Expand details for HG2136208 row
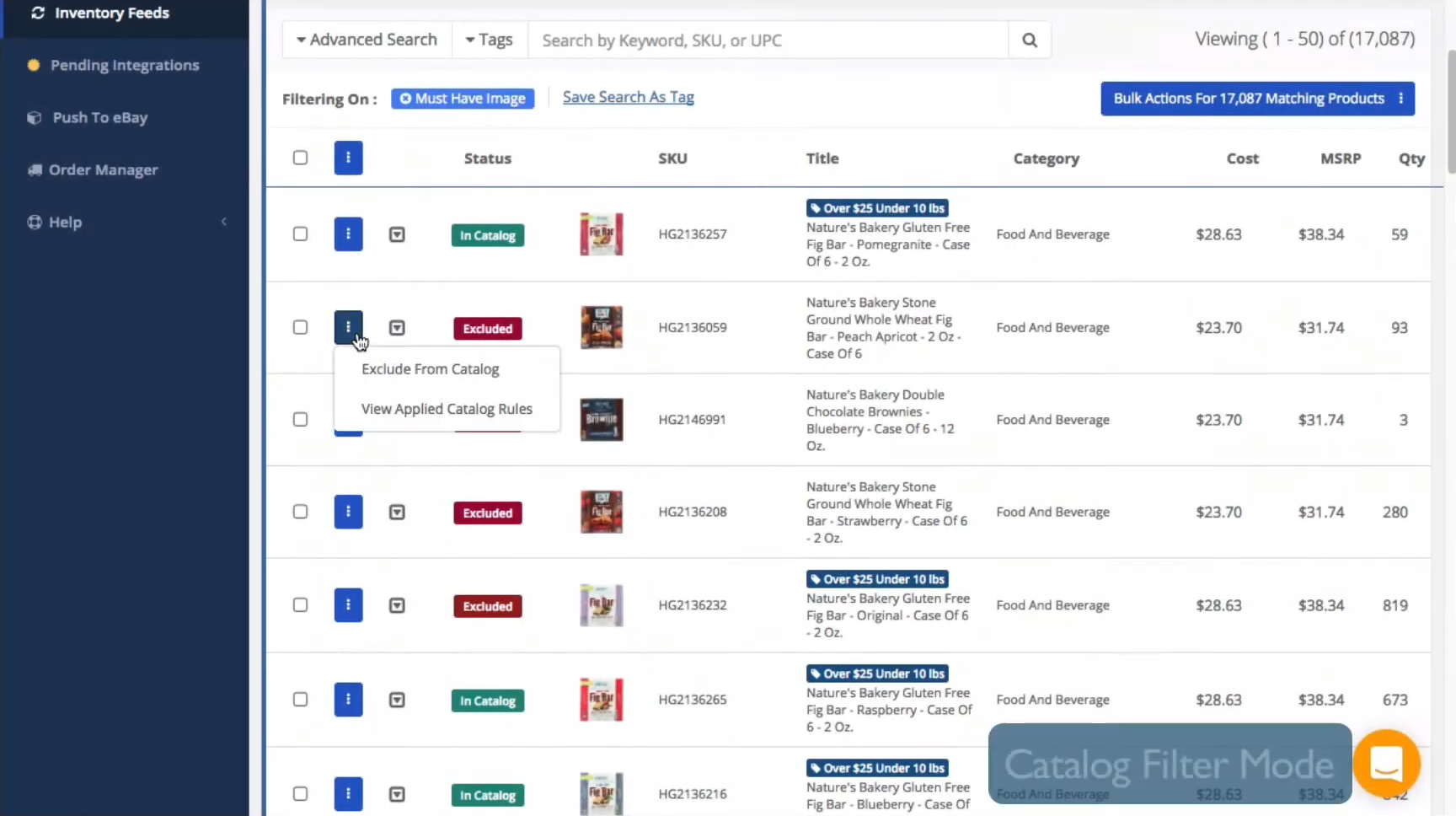1456x816 pixels. tap(397, 513)
